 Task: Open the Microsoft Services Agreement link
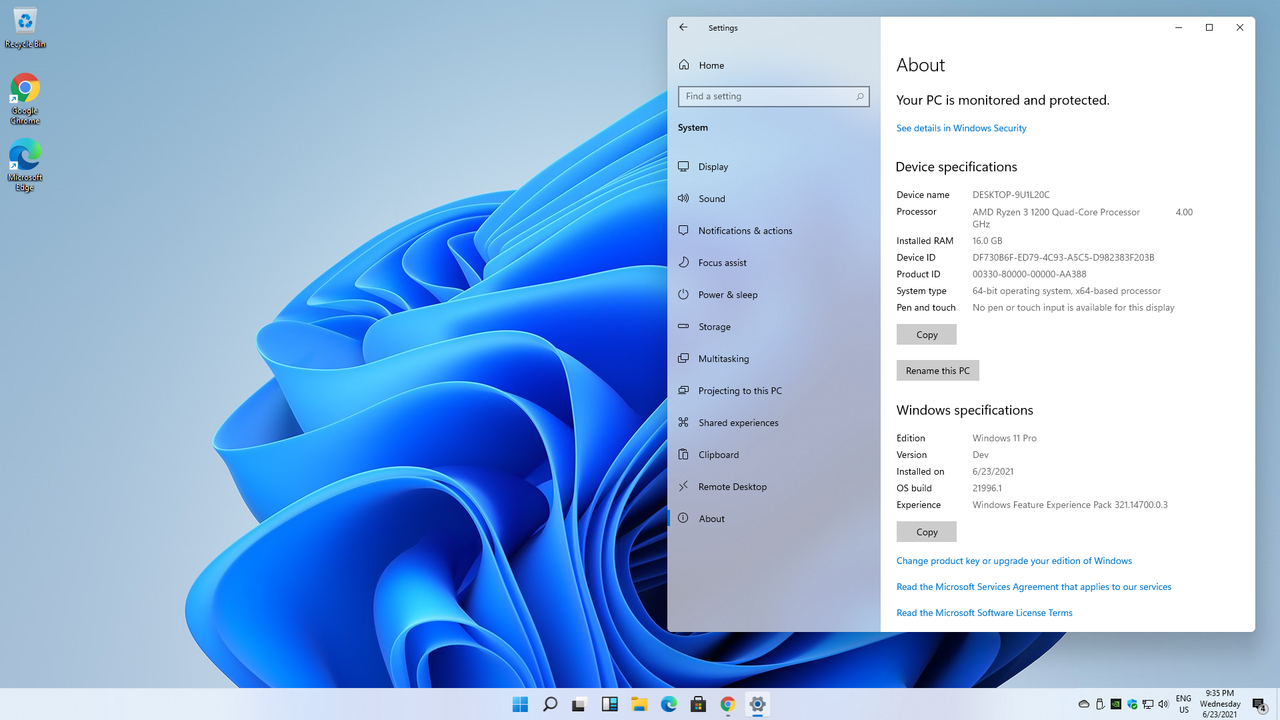tap(1034, 587)
